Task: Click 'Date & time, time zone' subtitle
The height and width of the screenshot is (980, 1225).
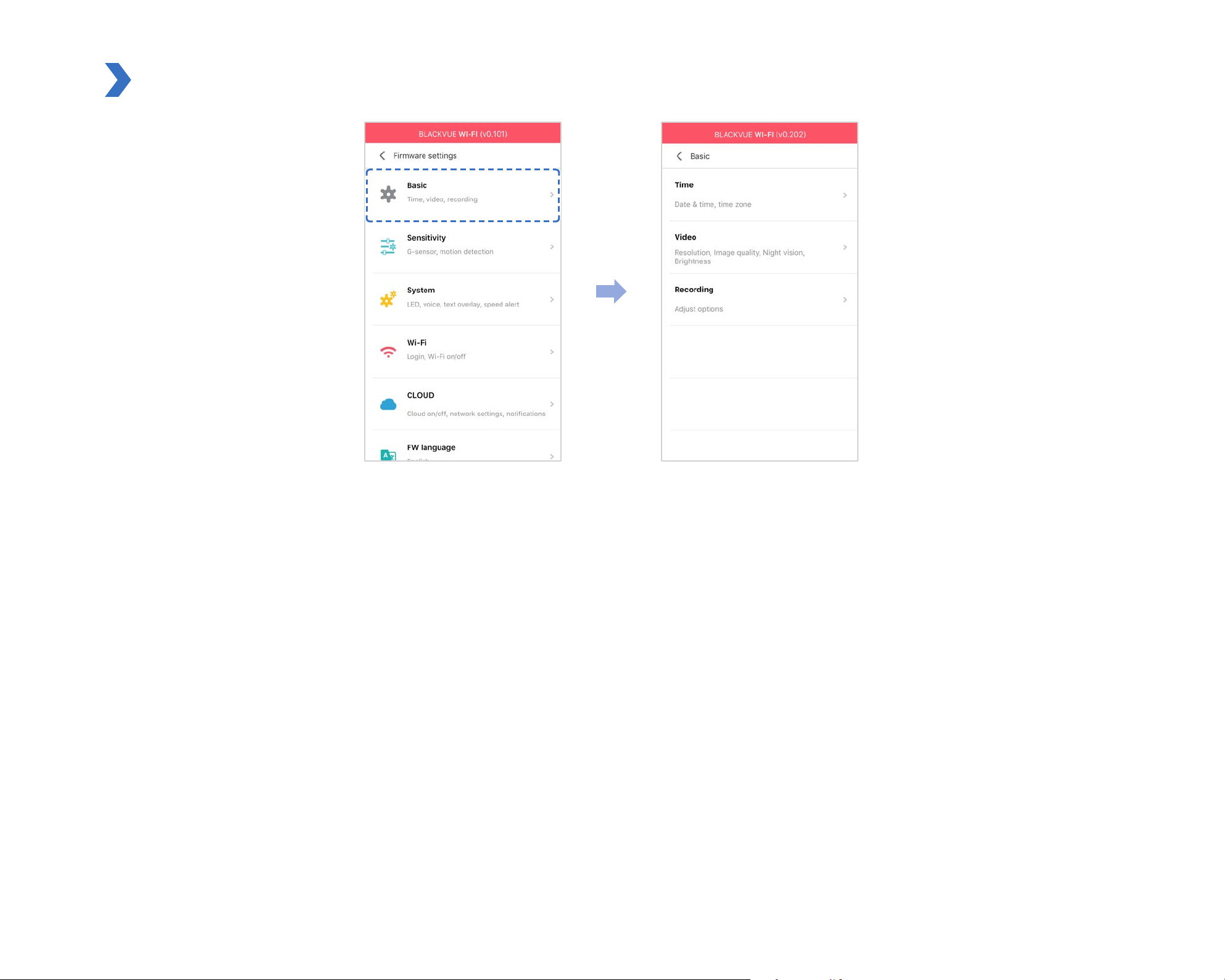Action: pyautogui.click(x=713, y=204)
